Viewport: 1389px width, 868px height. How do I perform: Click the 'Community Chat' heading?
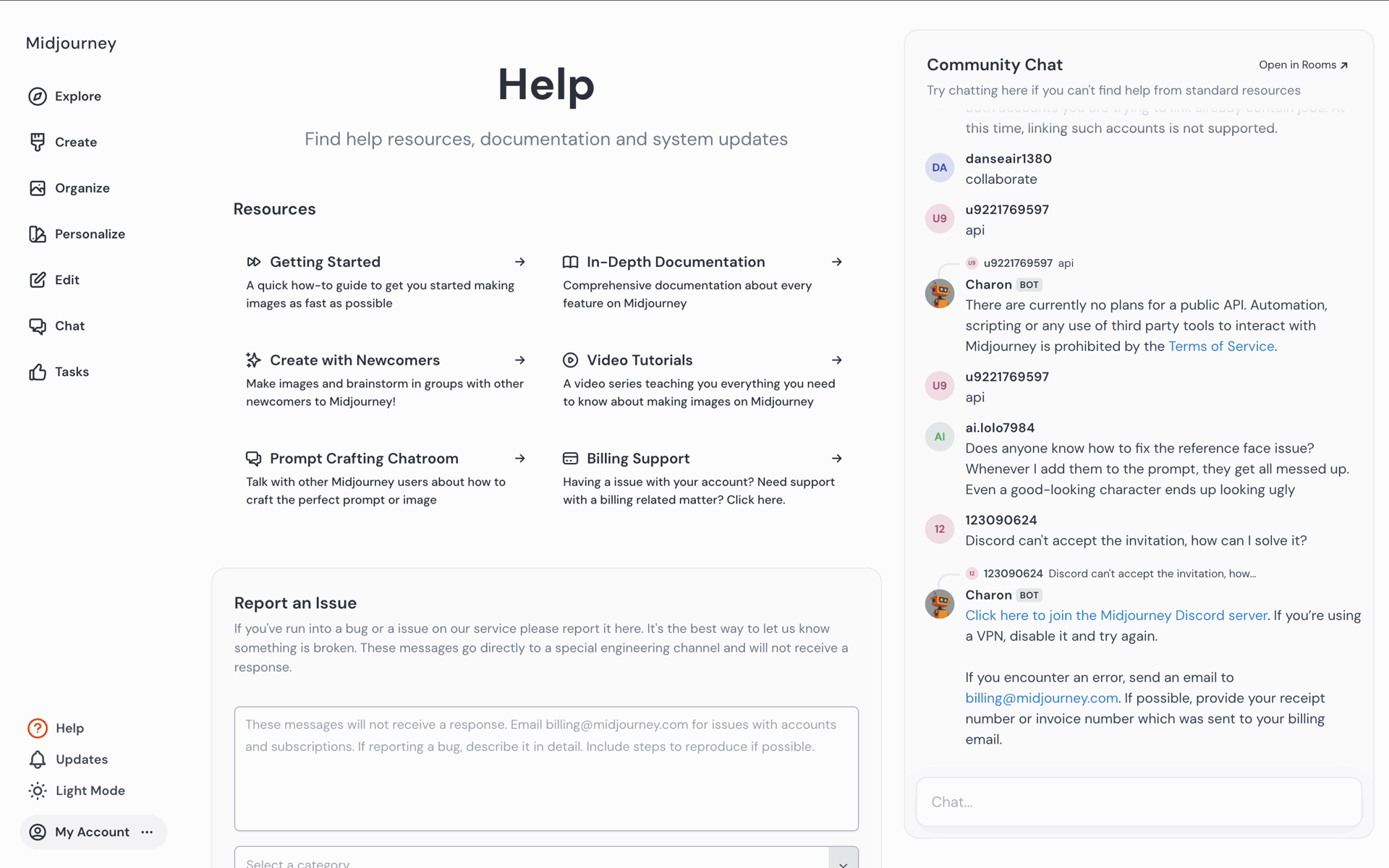(995, 65)
